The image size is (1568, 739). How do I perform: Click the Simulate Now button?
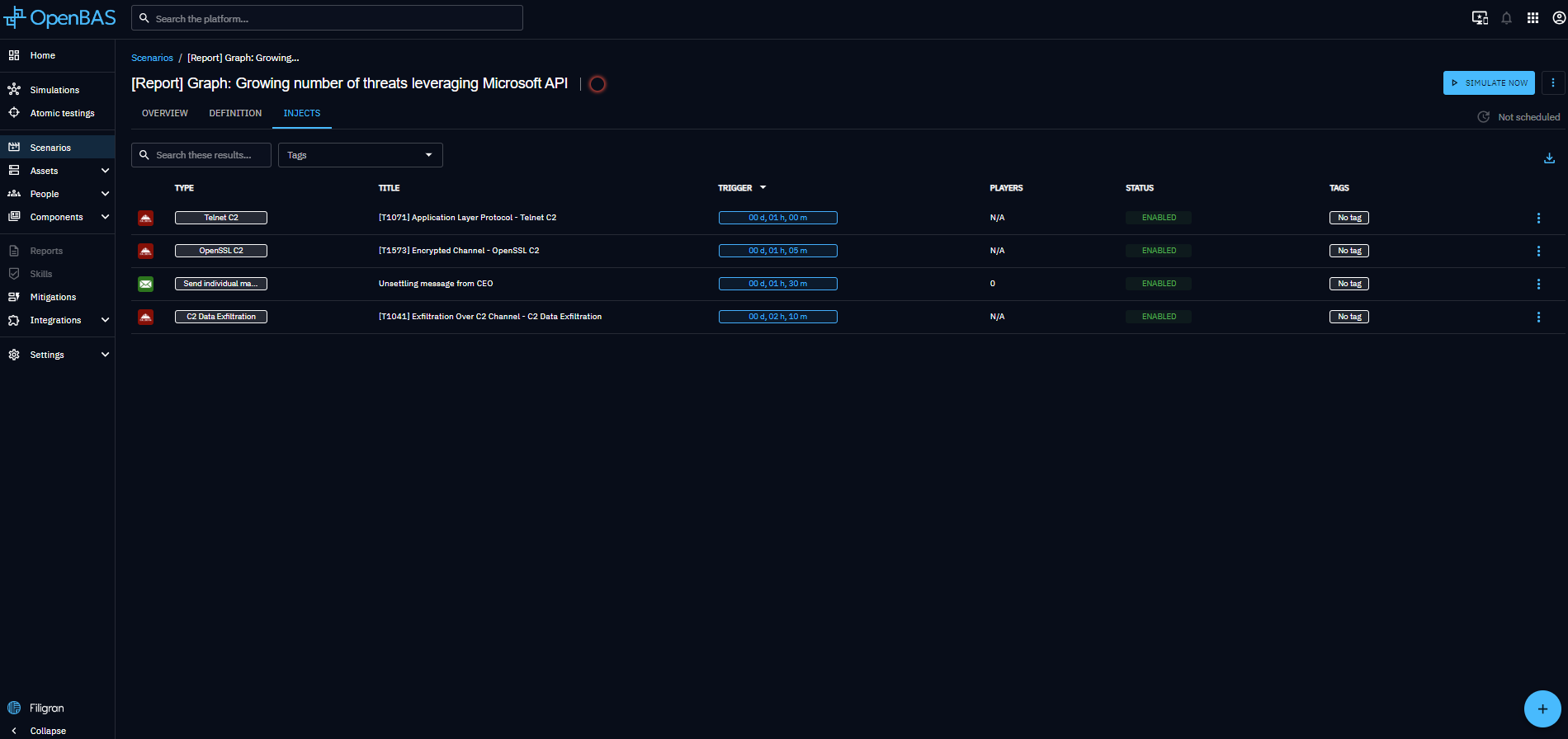pyautogui.click(x=1488, y=82)
